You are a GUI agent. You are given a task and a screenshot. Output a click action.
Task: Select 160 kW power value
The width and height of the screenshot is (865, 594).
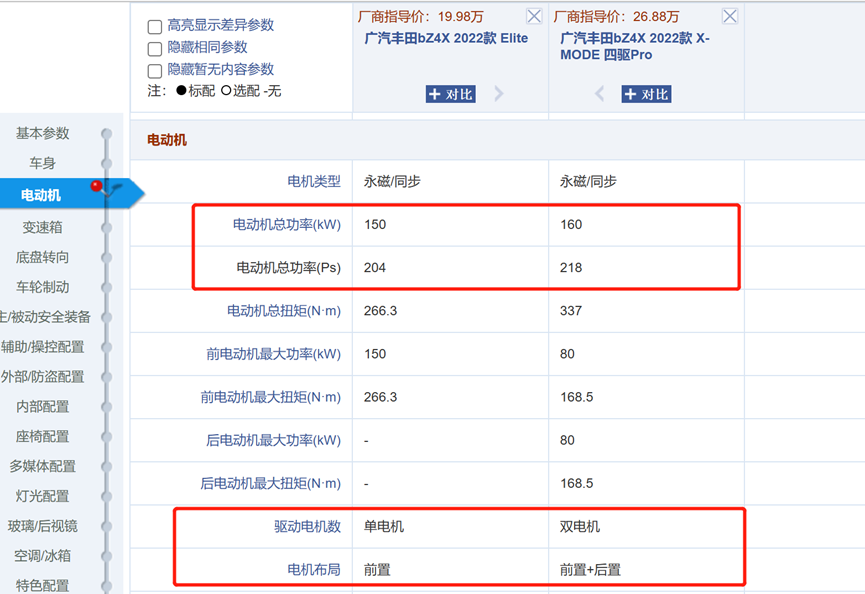click(571, 224)
